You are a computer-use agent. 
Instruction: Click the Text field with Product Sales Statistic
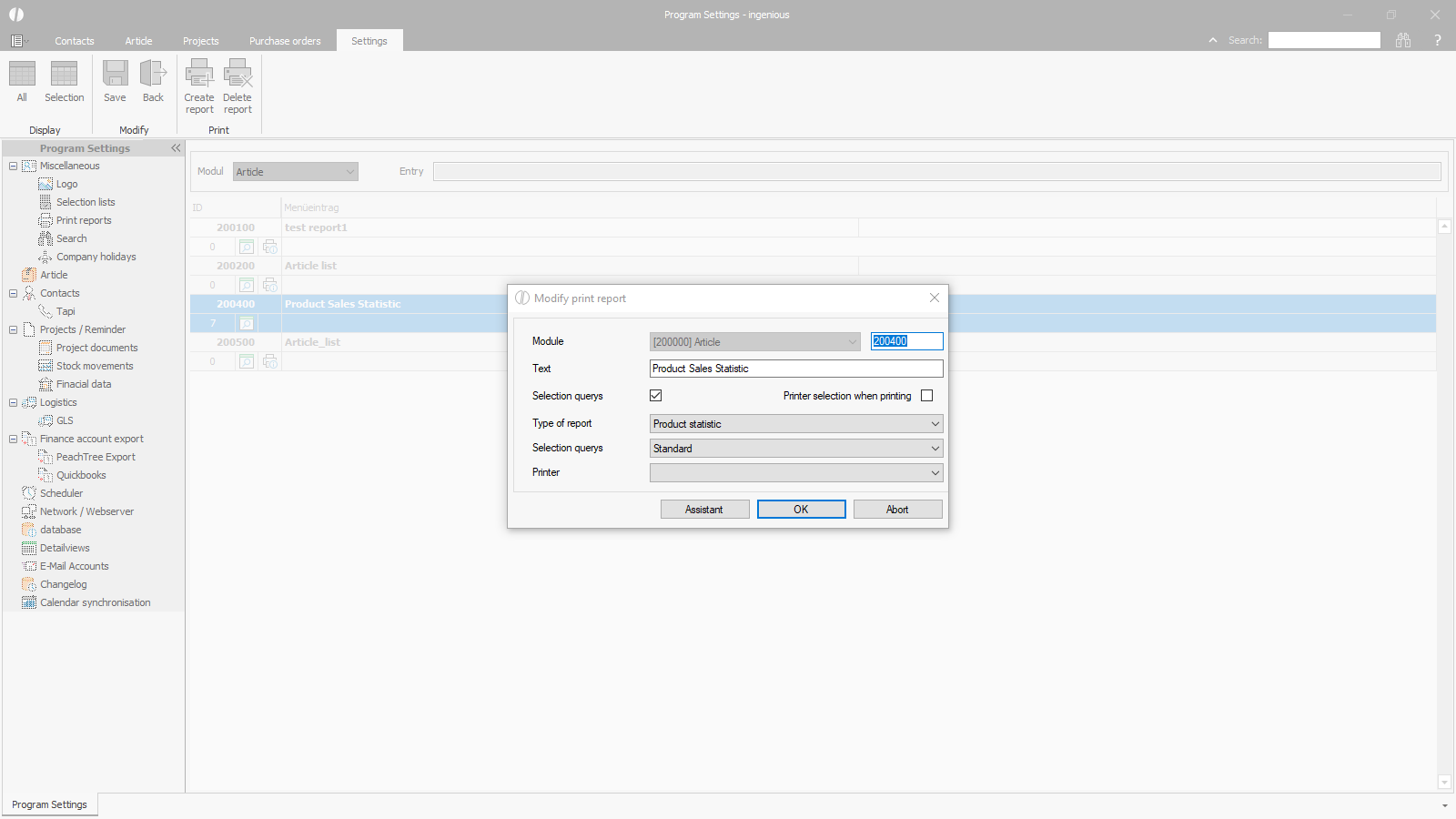[796, 369]
